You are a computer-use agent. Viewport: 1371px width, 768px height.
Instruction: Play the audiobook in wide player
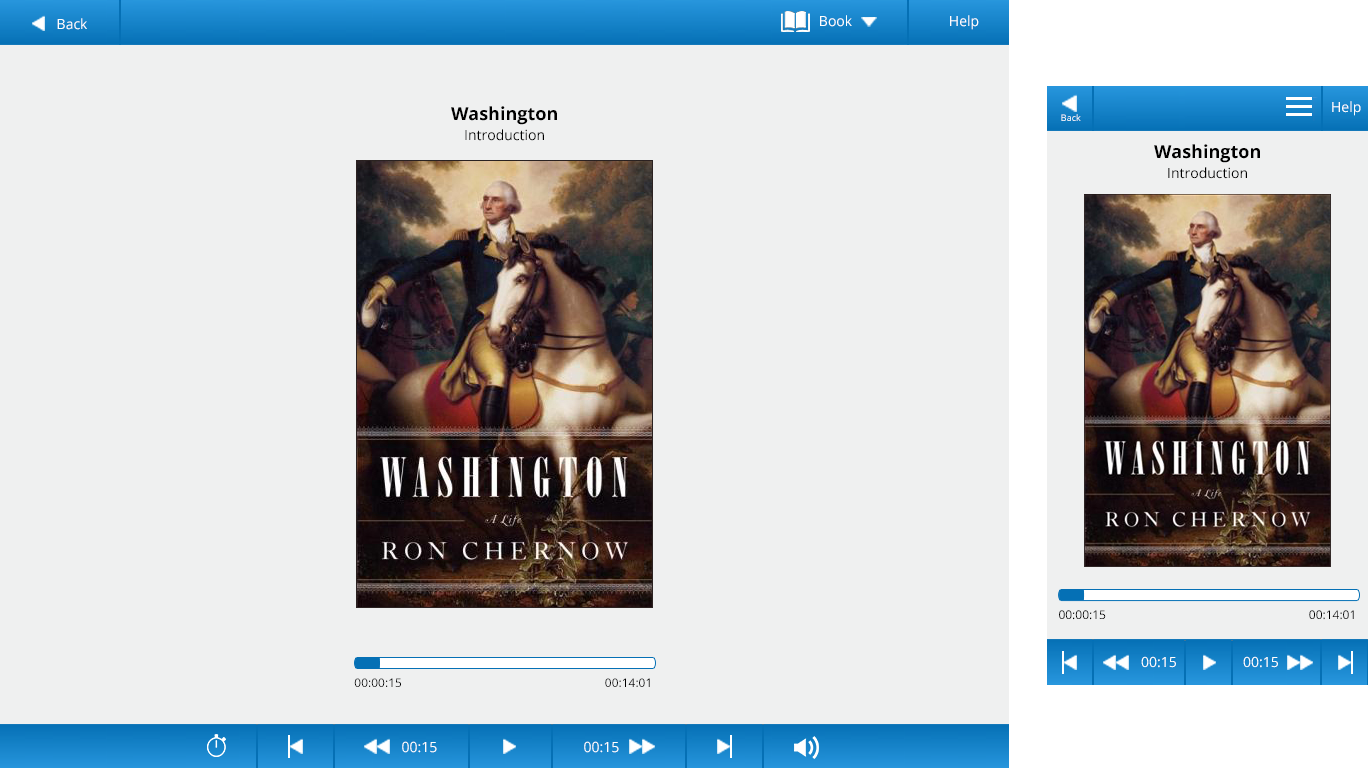(x=509, y=746)
